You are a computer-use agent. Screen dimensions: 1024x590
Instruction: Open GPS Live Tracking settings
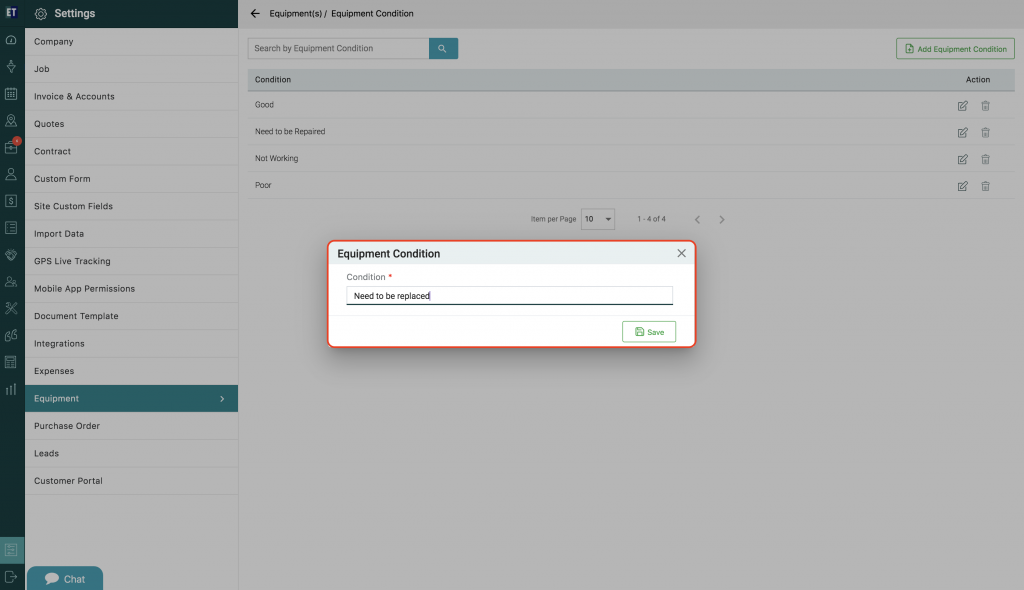(x=131, y=261)
